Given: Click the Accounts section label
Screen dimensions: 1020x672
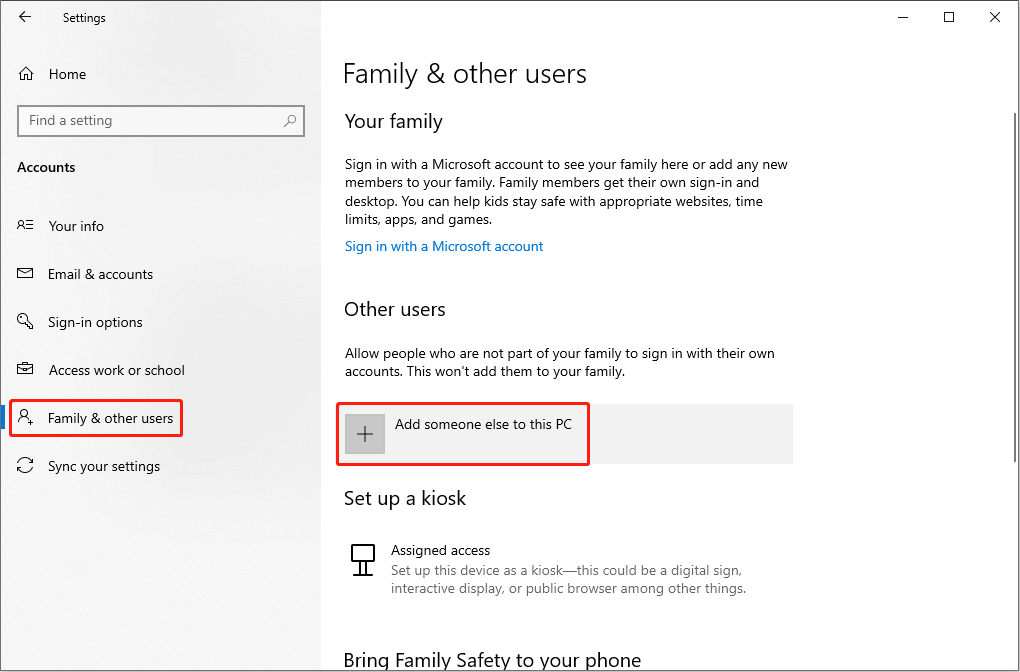Looking at the screenshot, I should point(46,167).
